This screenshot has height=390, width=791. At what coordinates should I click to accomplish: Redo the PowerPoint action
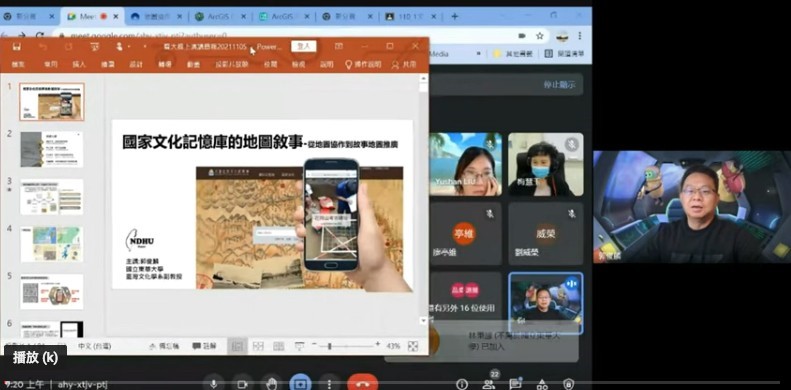(x=68, y=47)
